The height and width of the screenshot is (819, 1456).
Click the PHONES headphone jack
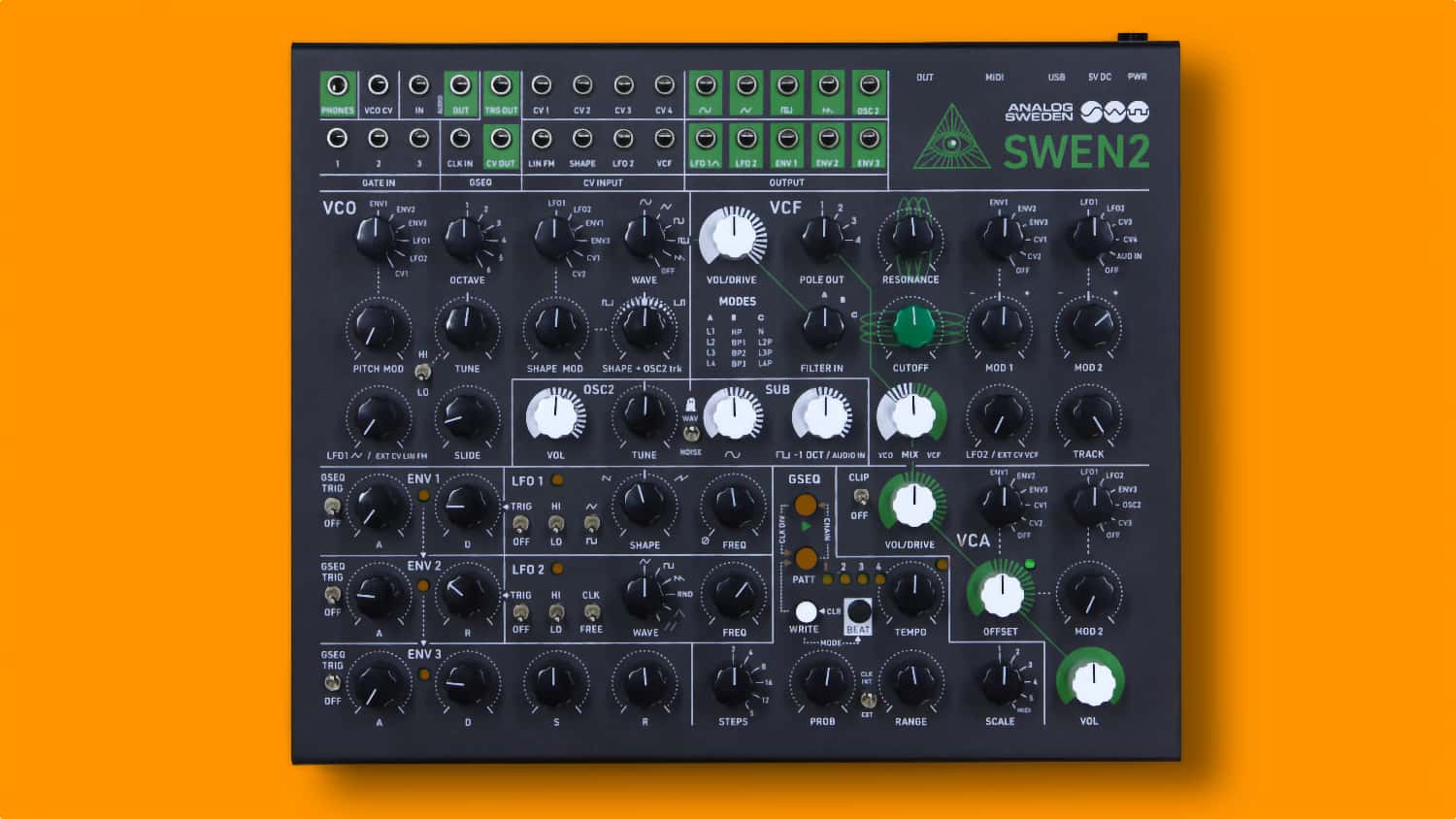[337, 85]
